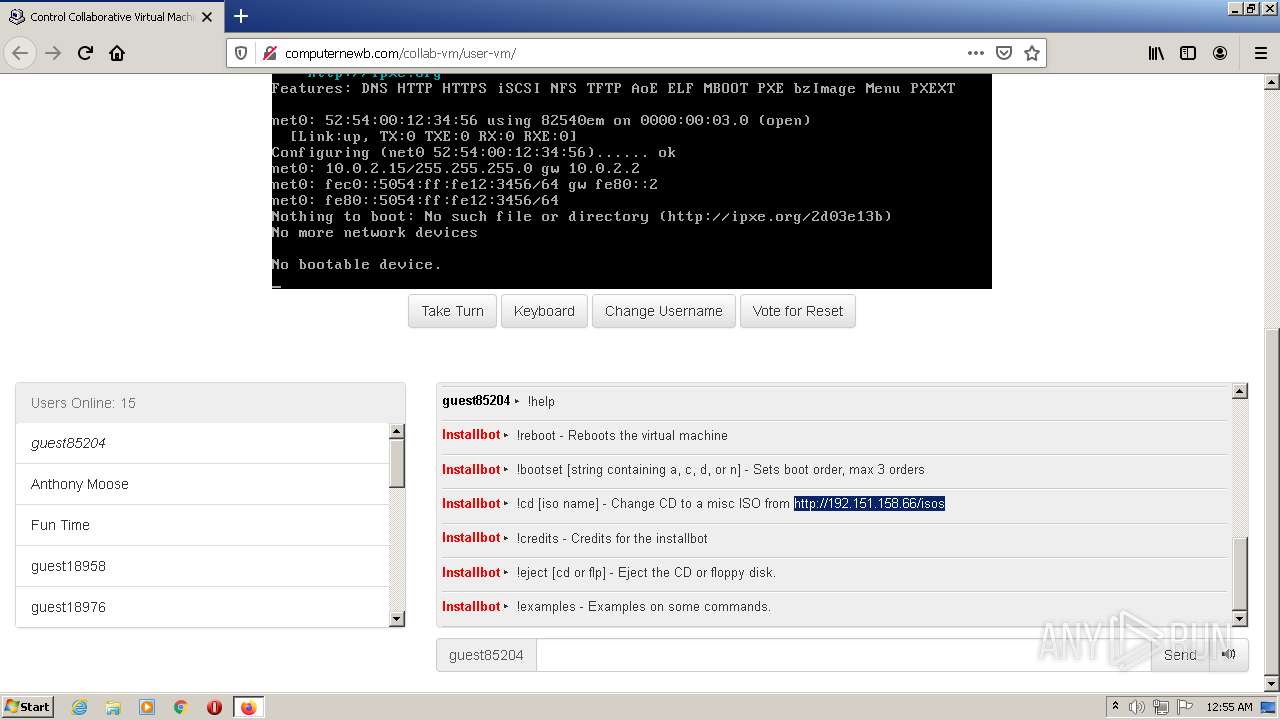Viewport: 1280px width, 720px height.
Task: Select guest85204 at top of users list
Action: tap(202, 443)
